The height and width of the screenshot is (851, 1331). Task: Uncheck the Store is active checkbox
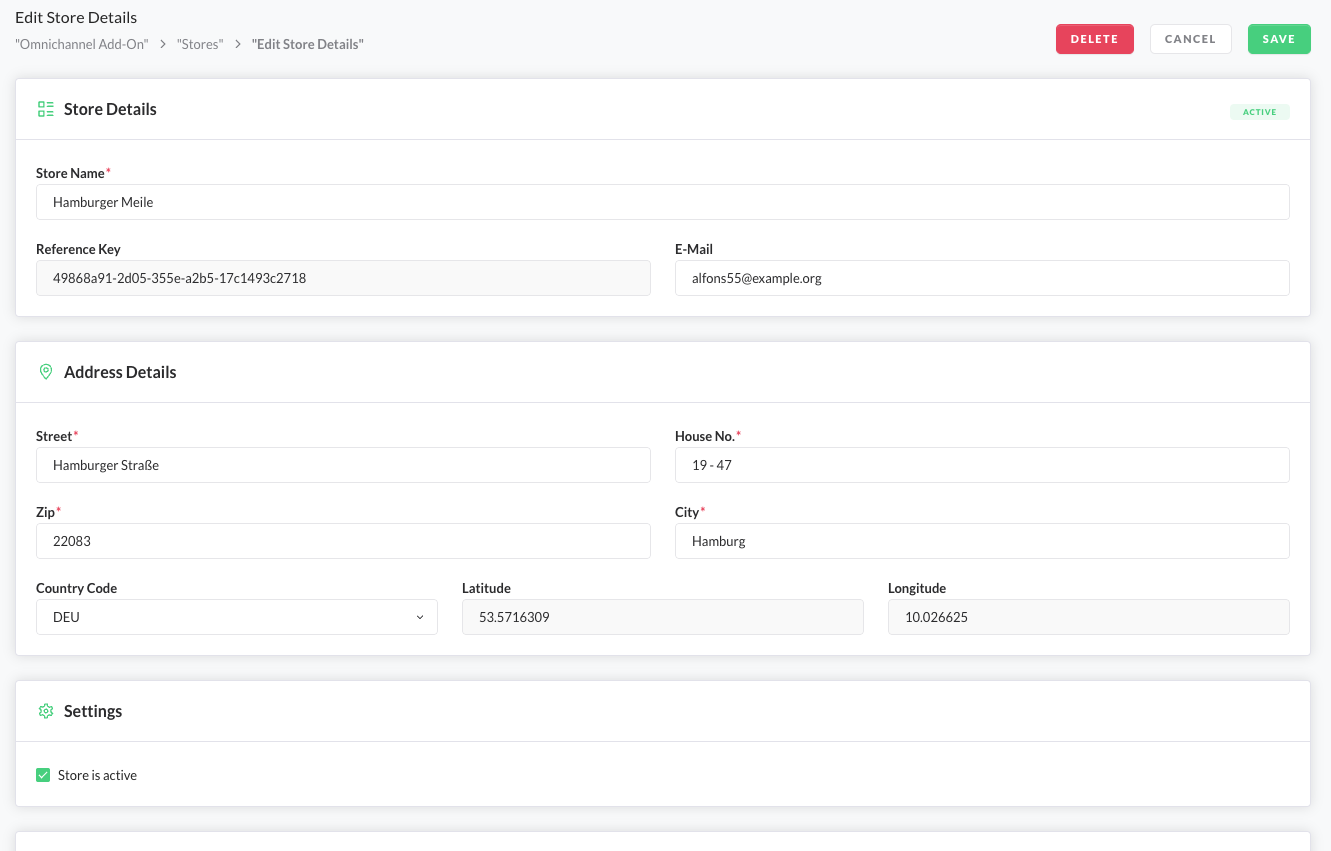pyautogui.click(x=43, y=775)
